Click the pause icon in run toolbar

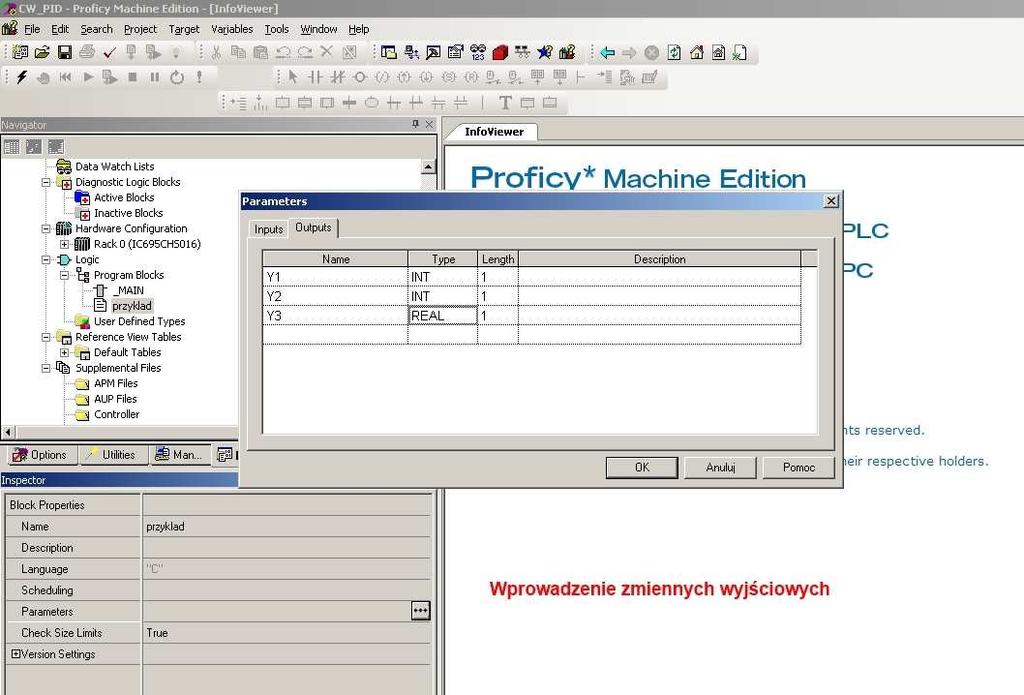coord(155,77)
